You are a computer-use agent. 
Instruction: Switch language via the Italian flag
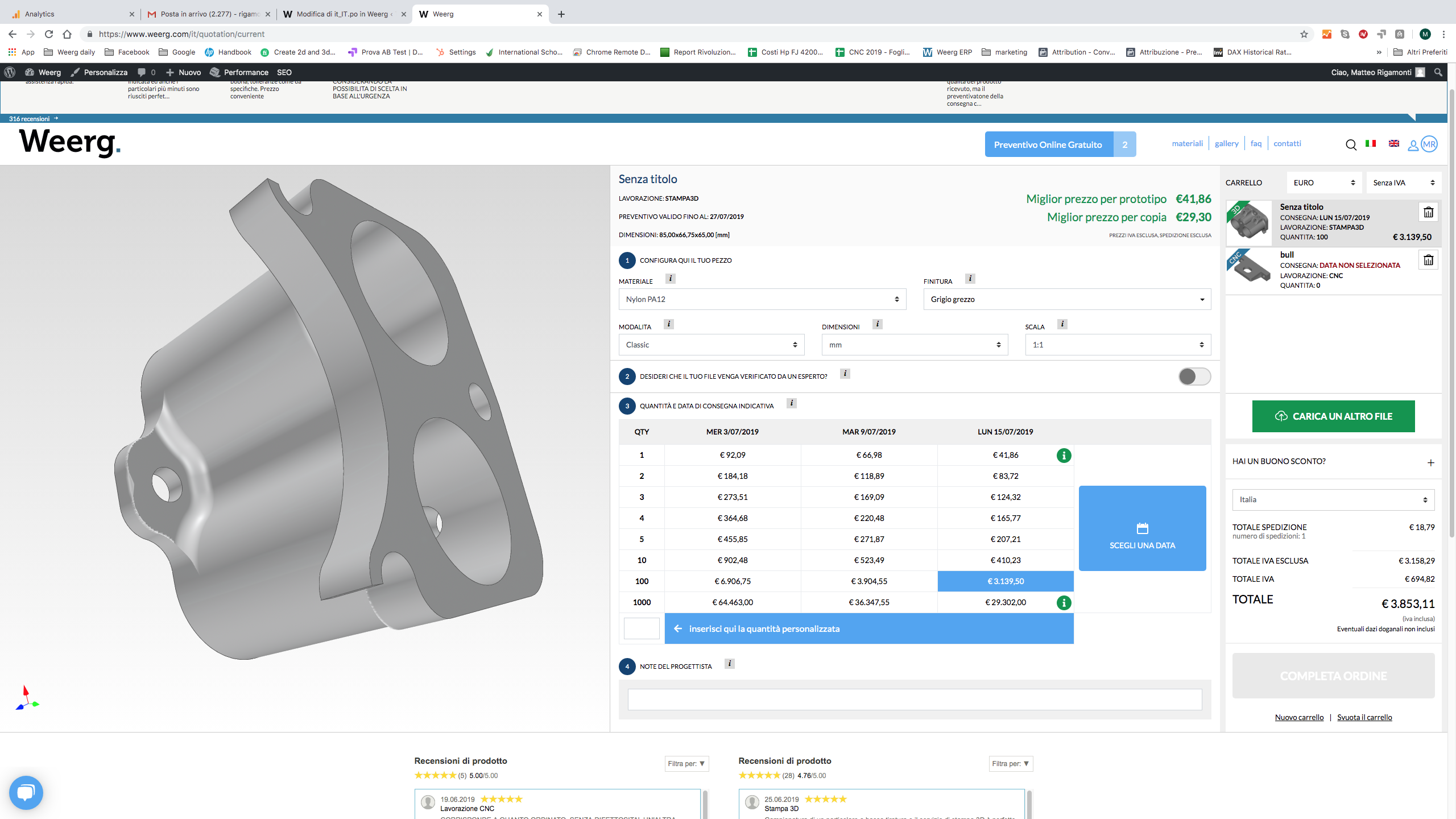(1371, 143)
